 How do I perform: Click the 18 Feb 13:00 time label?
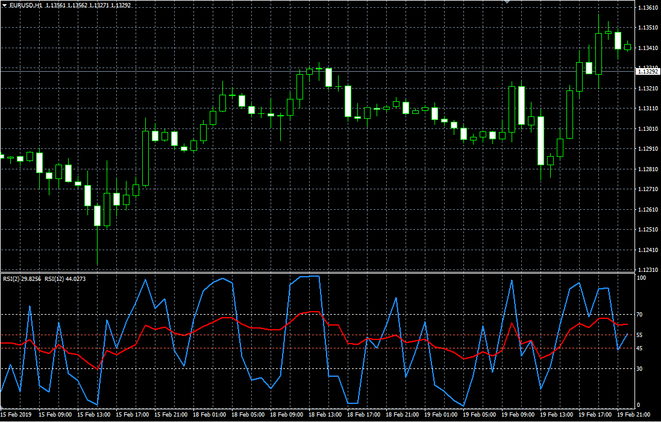pyautogui.click(x=325, y=415)
